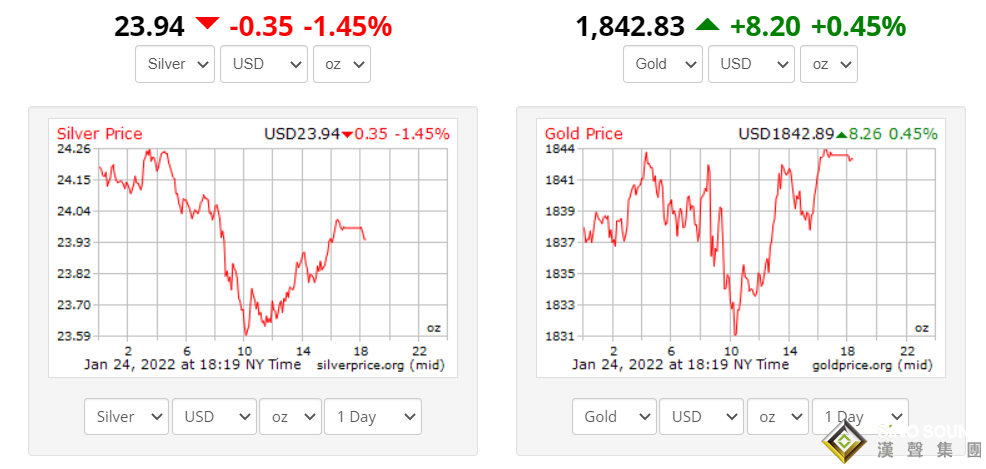Click the red Silver Price chart title
The width and height of the screenshot is (986, 469).
coord(99,134)
